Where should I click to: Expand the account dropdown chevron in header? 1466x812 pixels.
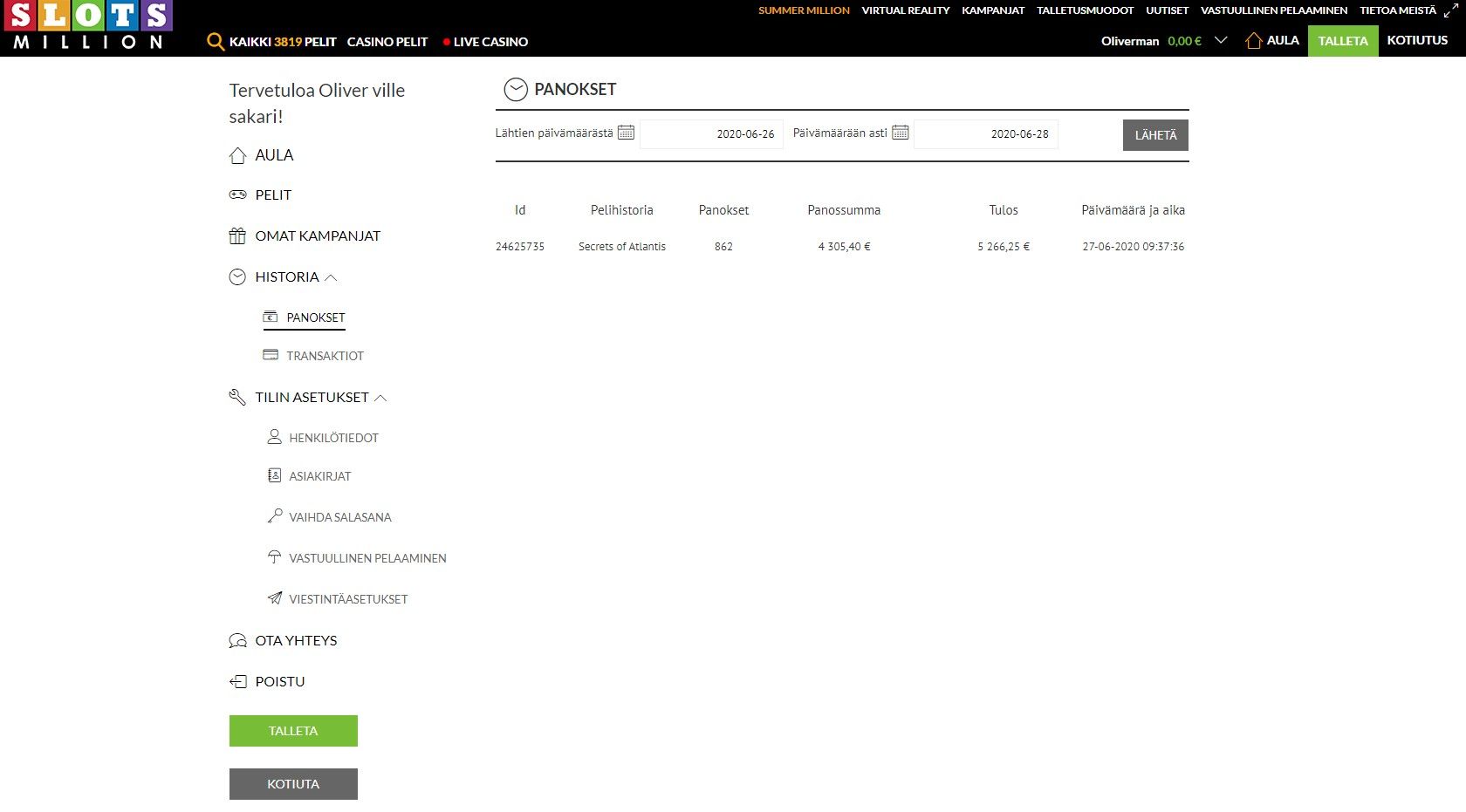click(1221, 40)
